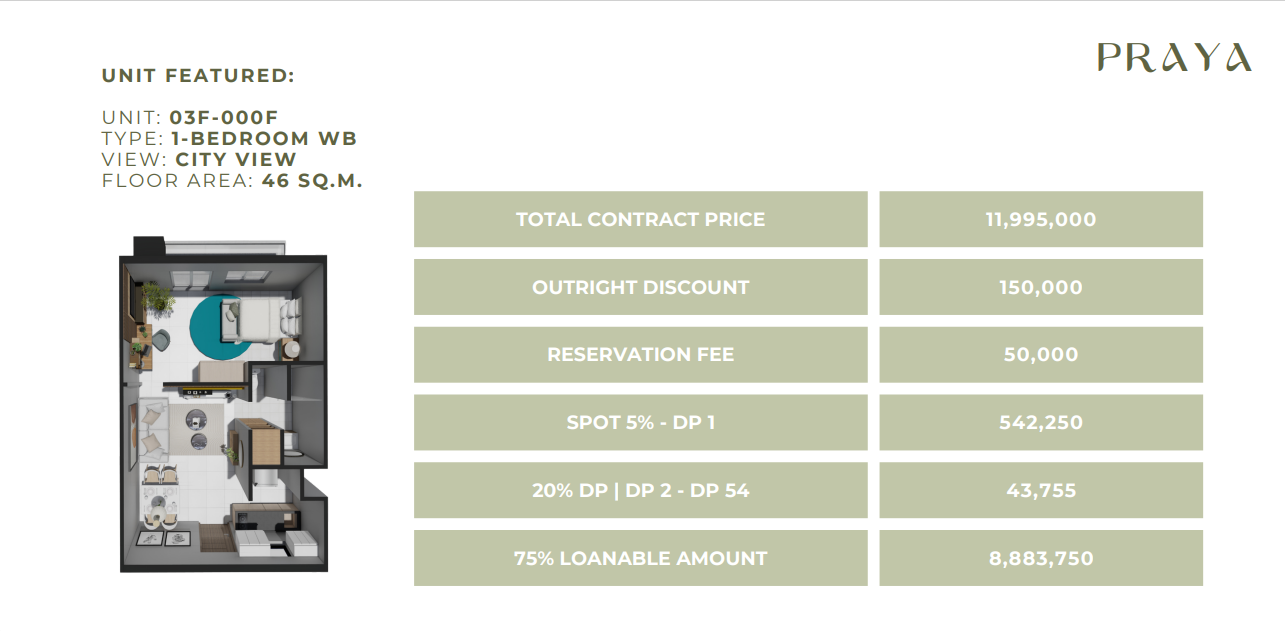Viewport: 1285px width, 631px height.
Task: Click the 43,755 monthly payment value
Action: [x=1040, y=490]
